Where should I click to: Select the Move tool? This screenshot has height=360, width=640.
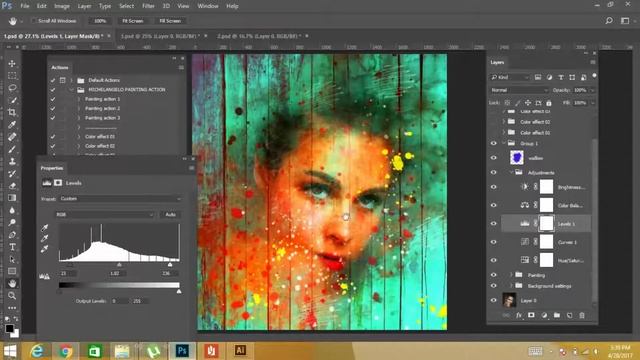click(12, 63)
